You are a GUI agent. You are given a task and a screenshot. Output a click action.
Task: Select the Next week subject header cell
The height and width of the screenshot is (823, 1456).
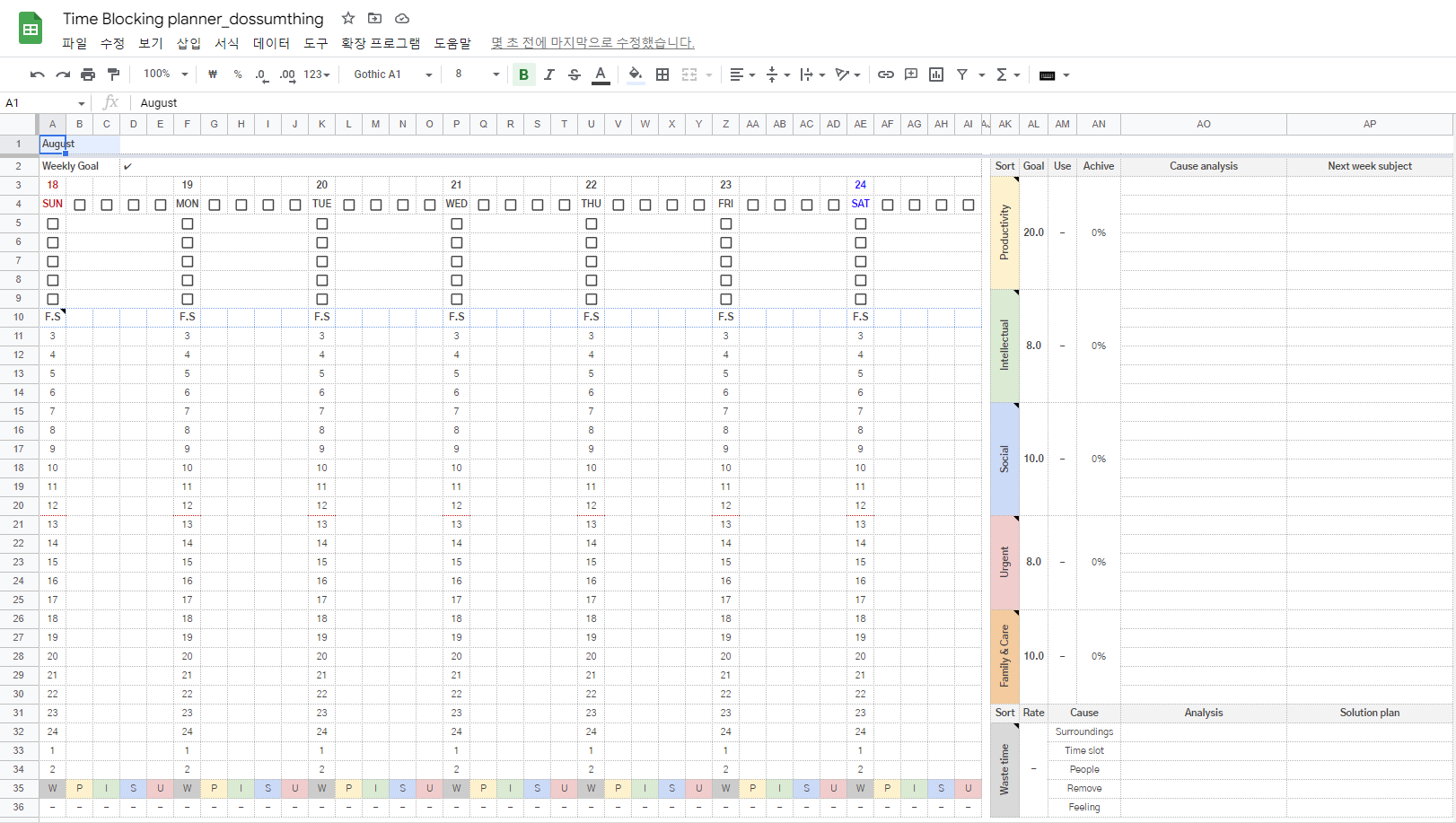[x=1370, y=166]
